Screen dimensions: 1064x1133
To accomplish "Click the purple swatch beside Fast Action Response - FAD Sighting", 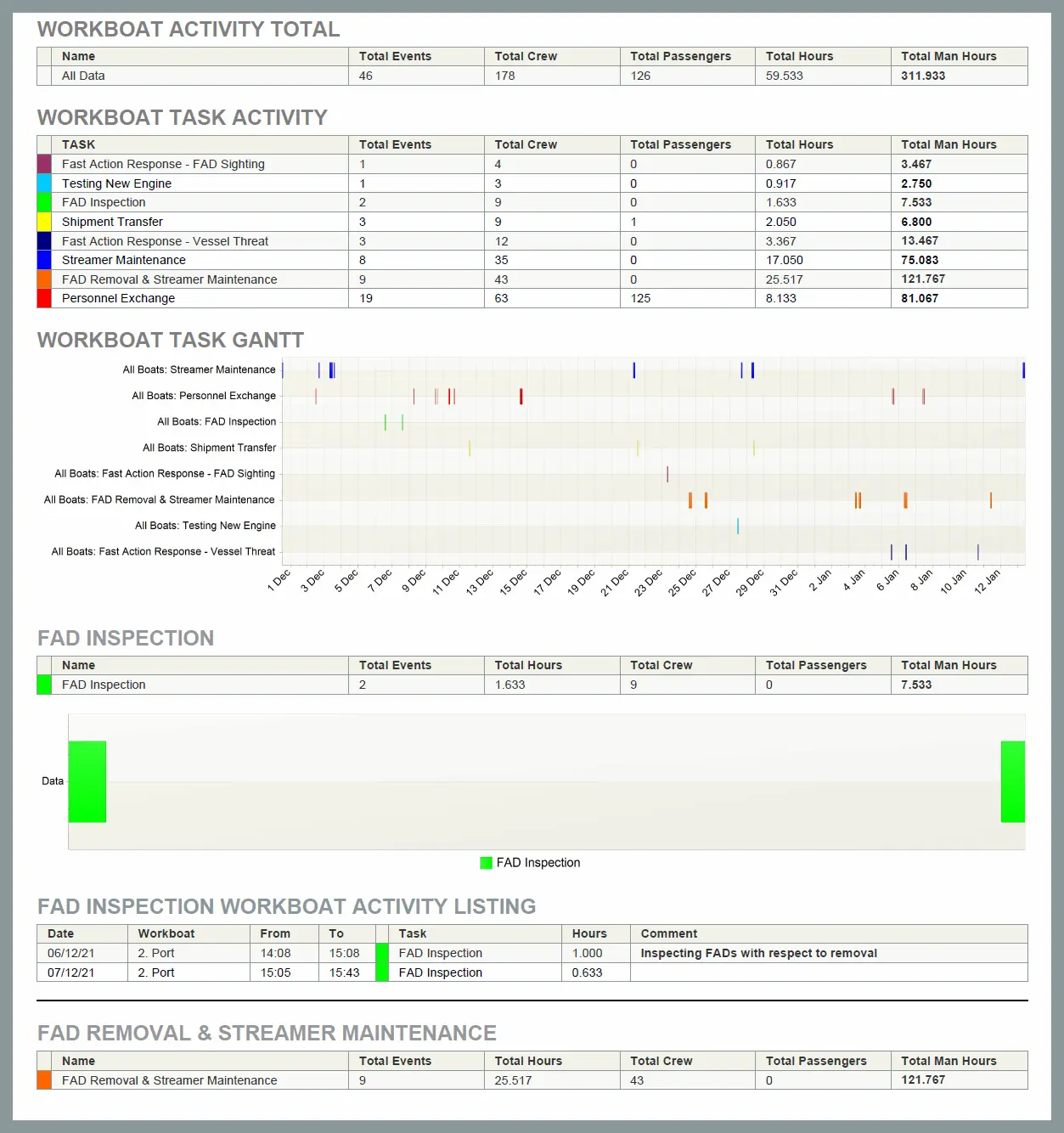I will pos(44,164).
